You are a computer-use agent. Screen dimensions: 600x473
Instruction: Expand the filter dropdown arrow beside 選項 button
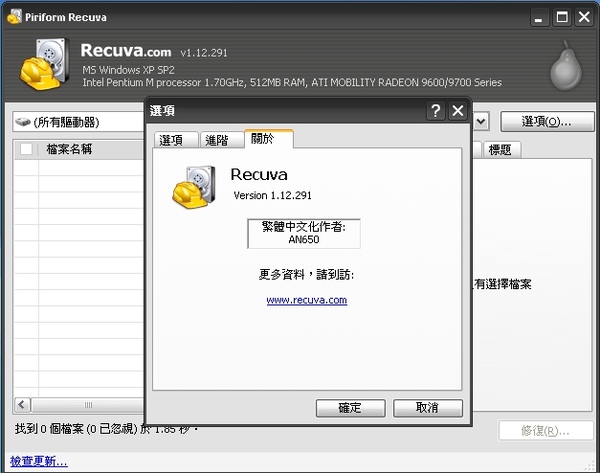pos(481,122)
